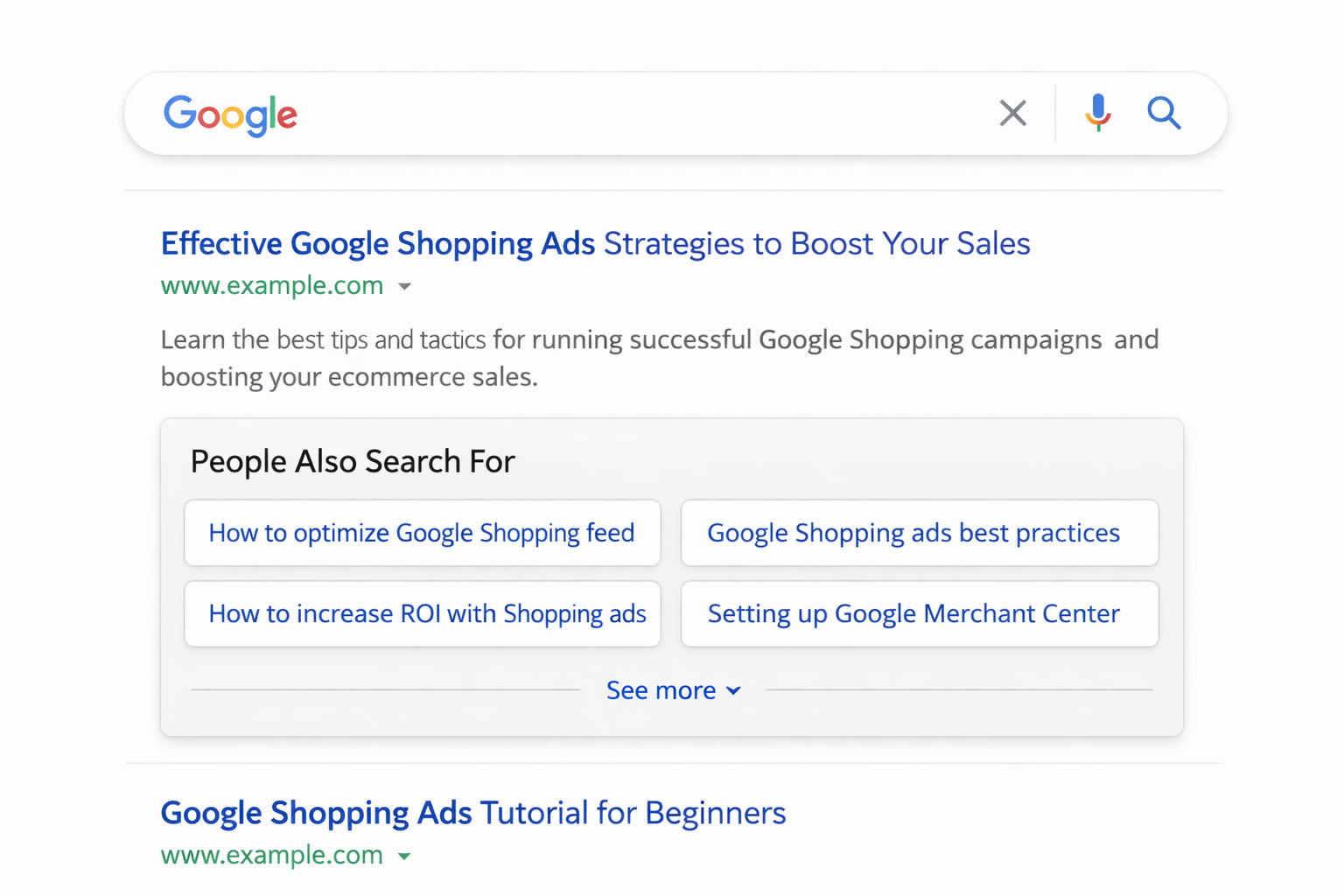Viewport: 1344px width, 896px height.
Task: Visit www.example.com under the first result
Action: 271,285
